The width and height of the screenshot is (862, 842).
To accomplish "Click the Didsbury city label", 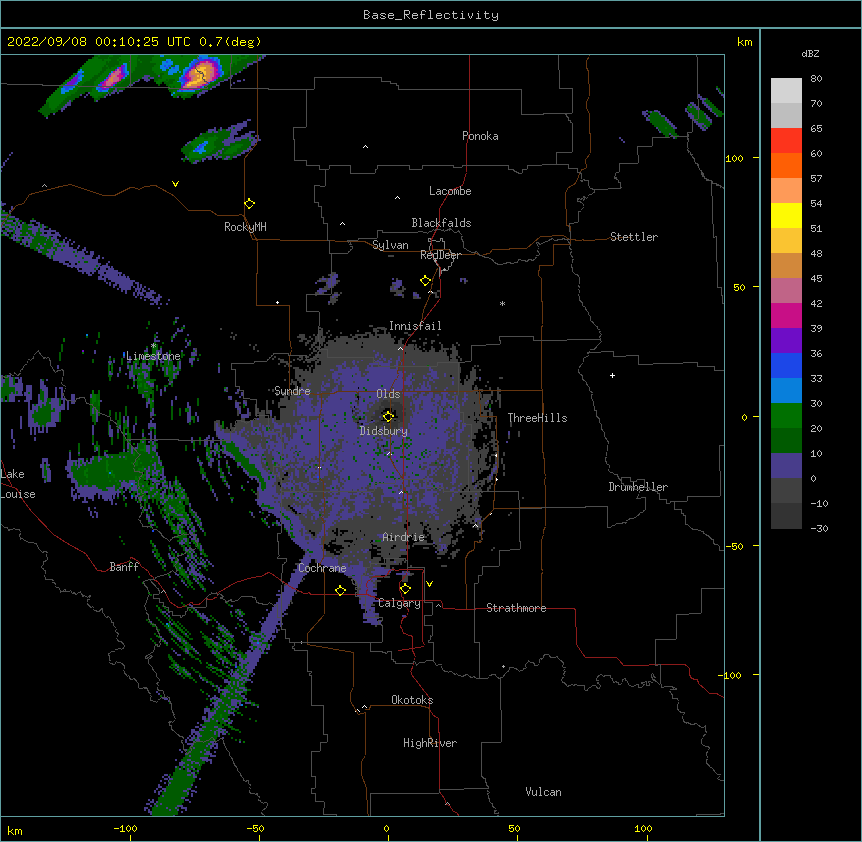I will pos(384,431).
